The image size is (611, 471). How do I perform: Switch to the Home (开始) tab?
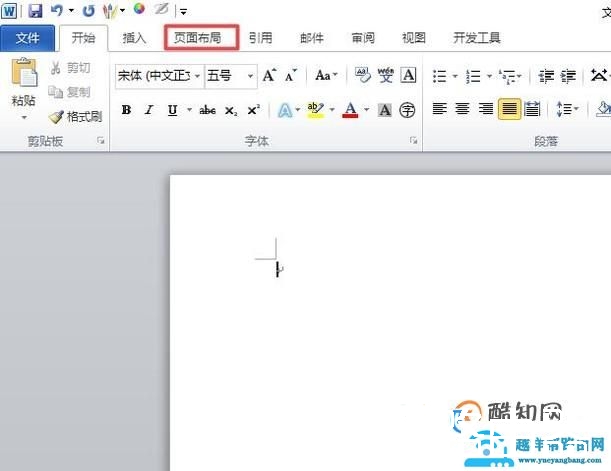(83, 38)
